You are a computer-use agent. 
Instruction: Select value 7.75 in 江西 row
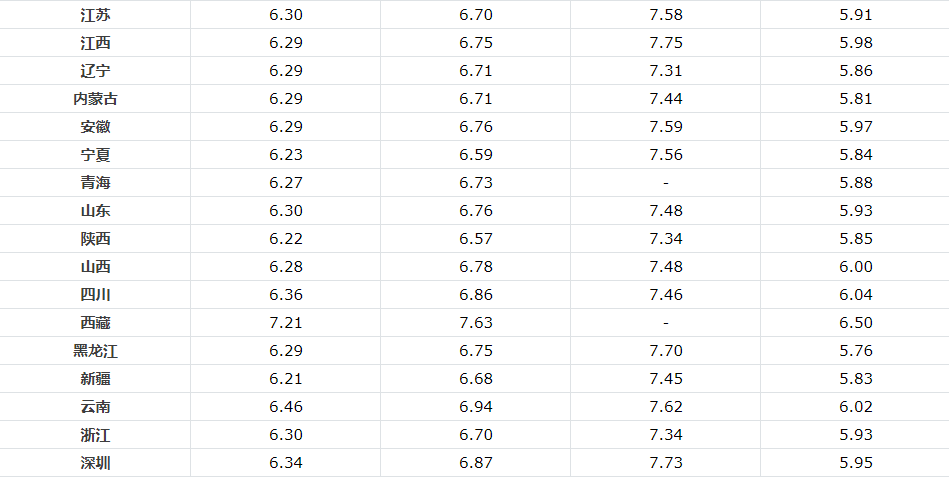(665, 43)
